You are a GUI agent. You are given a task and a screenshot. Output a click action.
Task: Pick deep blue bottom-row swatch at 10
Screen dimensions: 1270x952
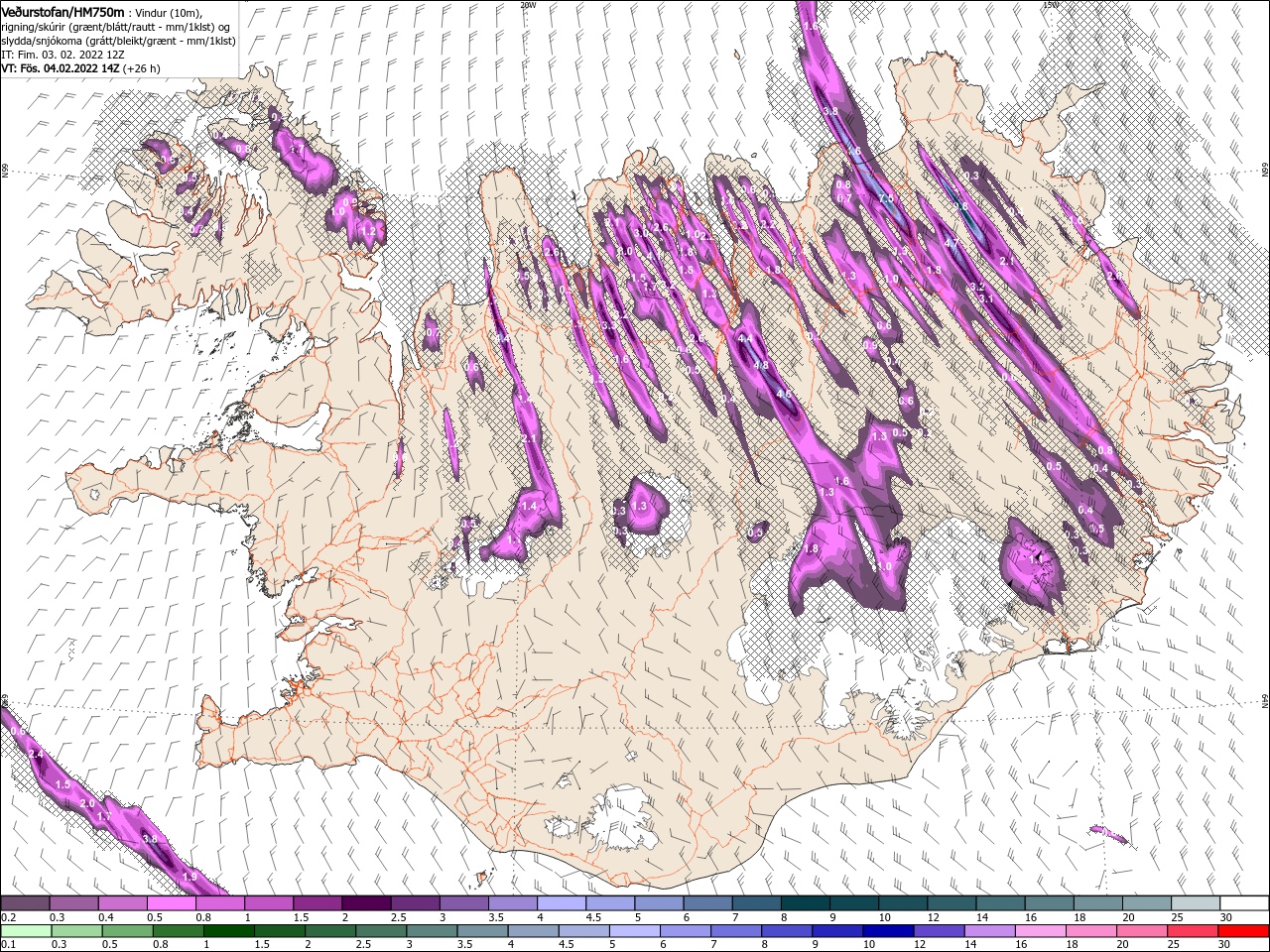pyautogui.click(x=889, y=931)
